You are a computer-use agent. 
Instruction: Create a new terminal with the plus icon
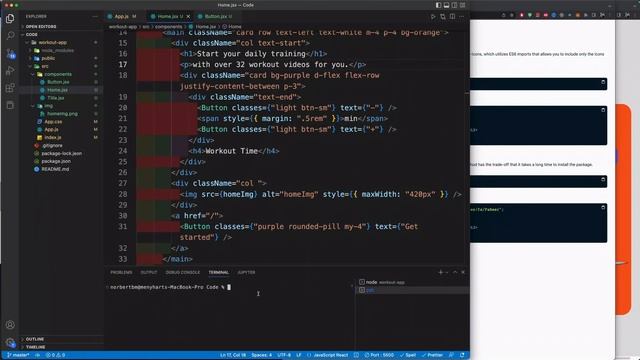coord(440,272)
